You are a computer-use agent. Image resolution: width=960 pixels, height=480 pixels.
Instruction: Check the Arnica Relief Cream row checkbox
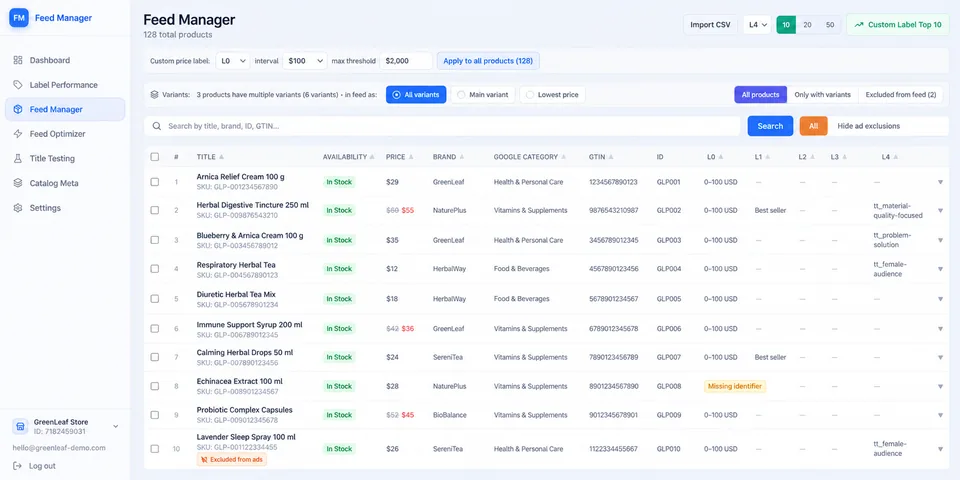(155, 182)
